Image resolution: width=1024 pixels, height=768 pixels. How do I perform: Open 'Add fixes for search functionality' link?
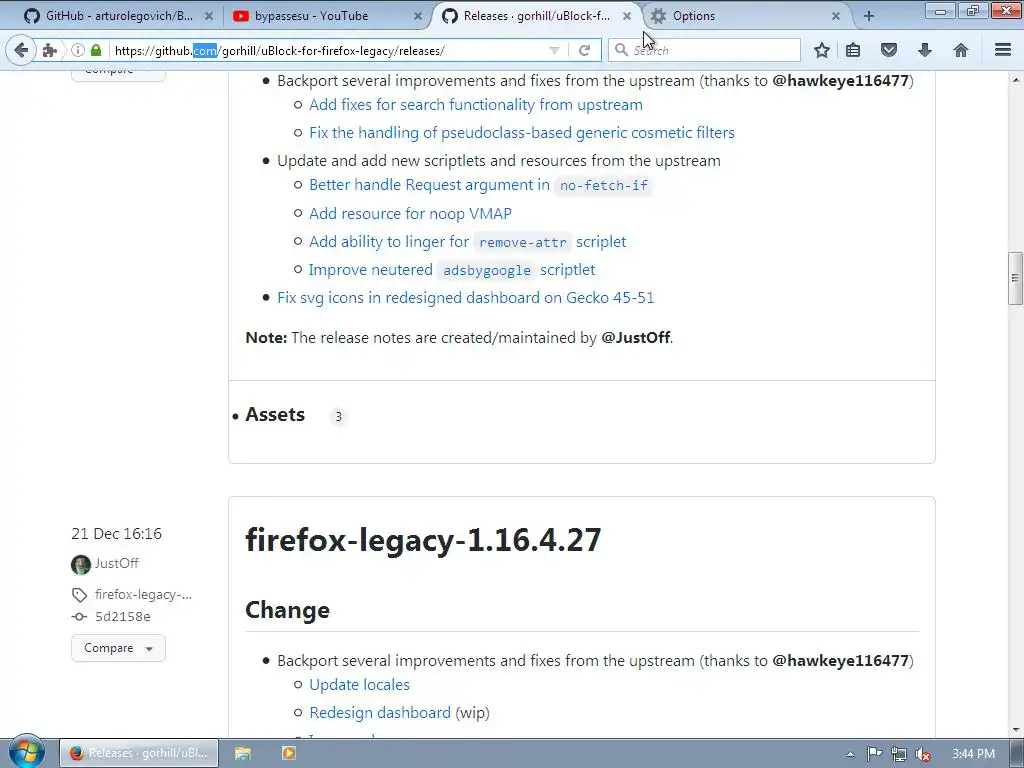[475, 104]
